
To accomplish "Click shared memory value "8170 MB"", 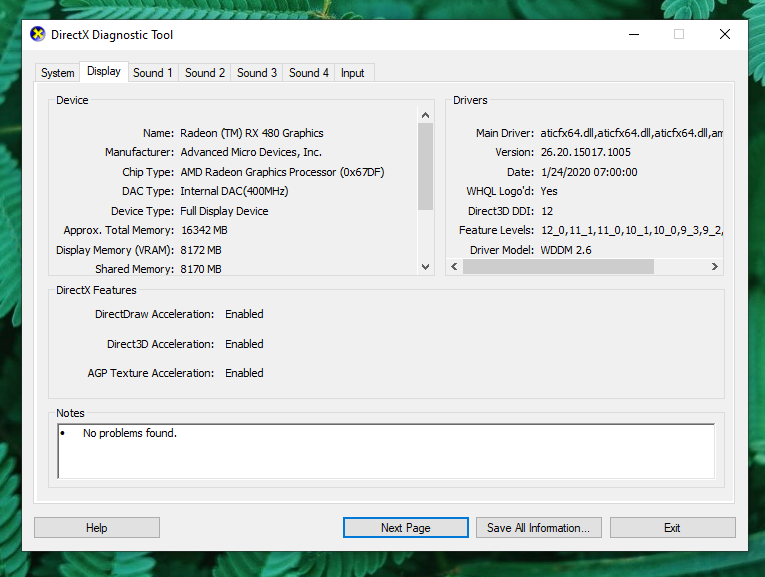I will pyautogui.click(x=201, y=269).
